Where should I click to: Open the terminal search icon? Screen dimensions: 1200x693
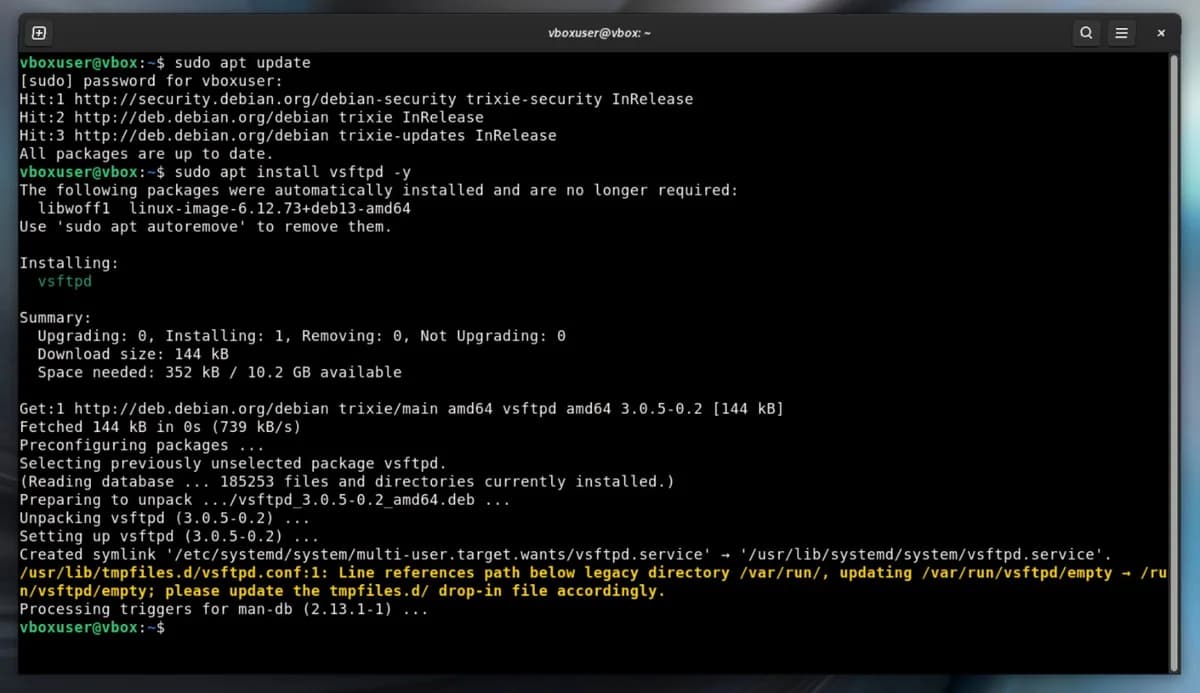(x=1087, y=33)
